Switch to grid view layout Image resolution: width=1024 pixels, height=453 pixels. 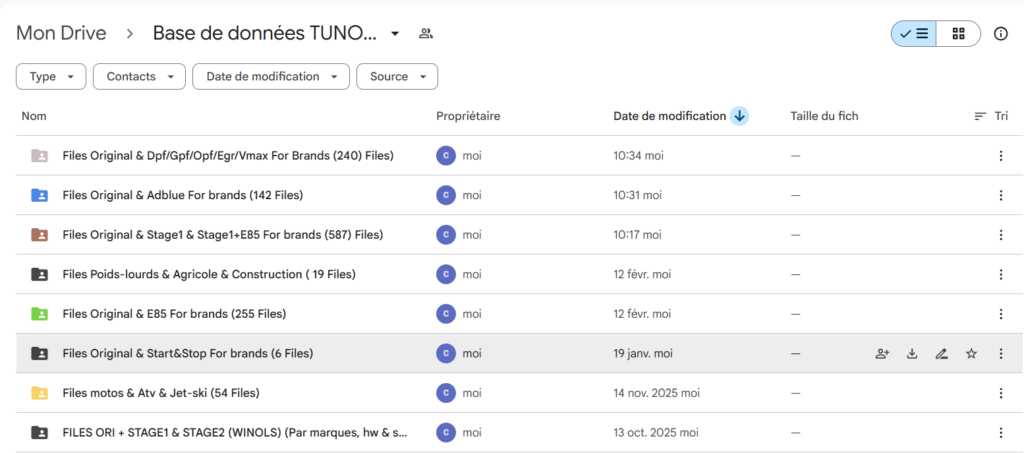[958, 34]
